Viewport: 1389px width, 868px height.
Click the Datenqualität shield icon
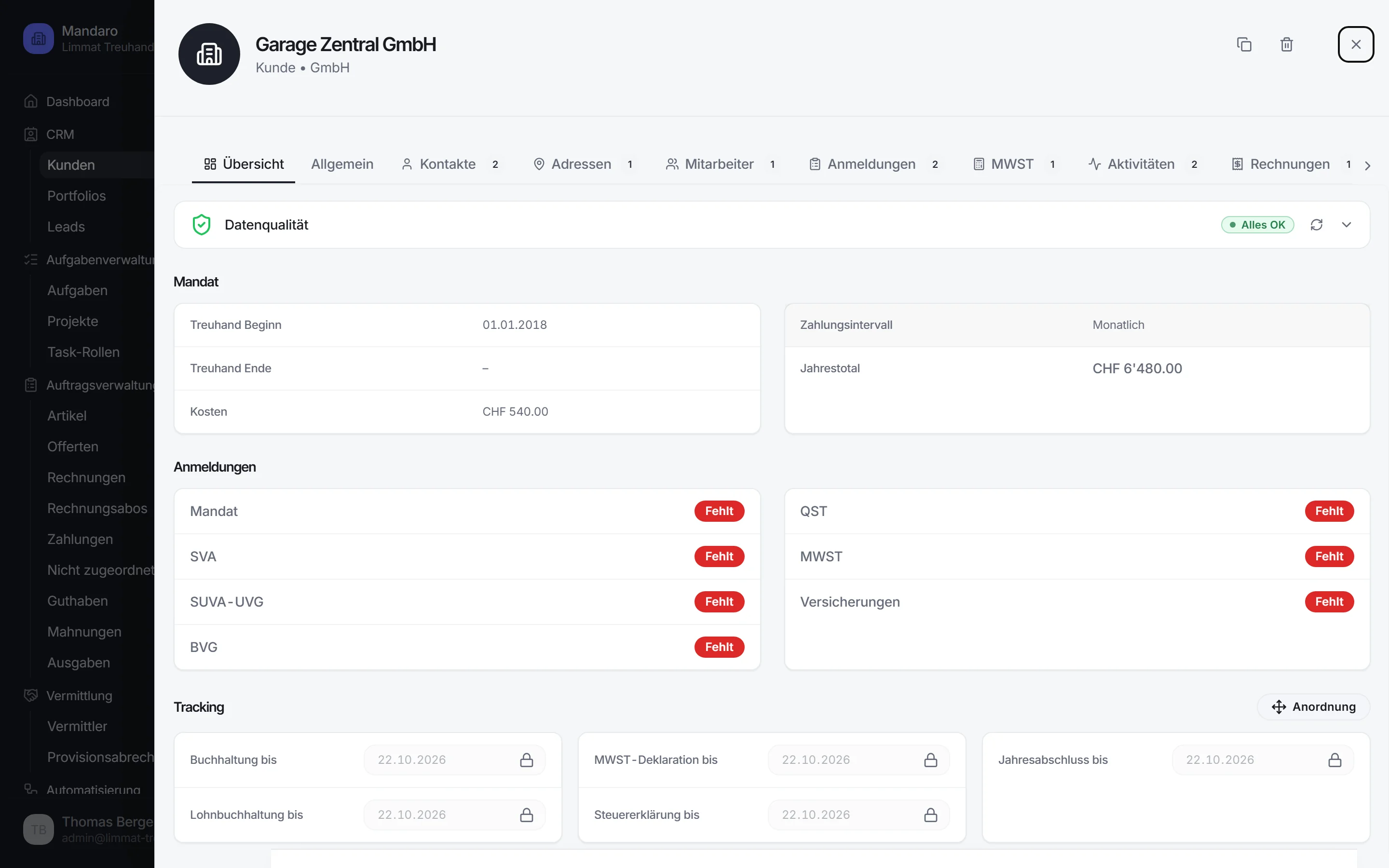202,224
